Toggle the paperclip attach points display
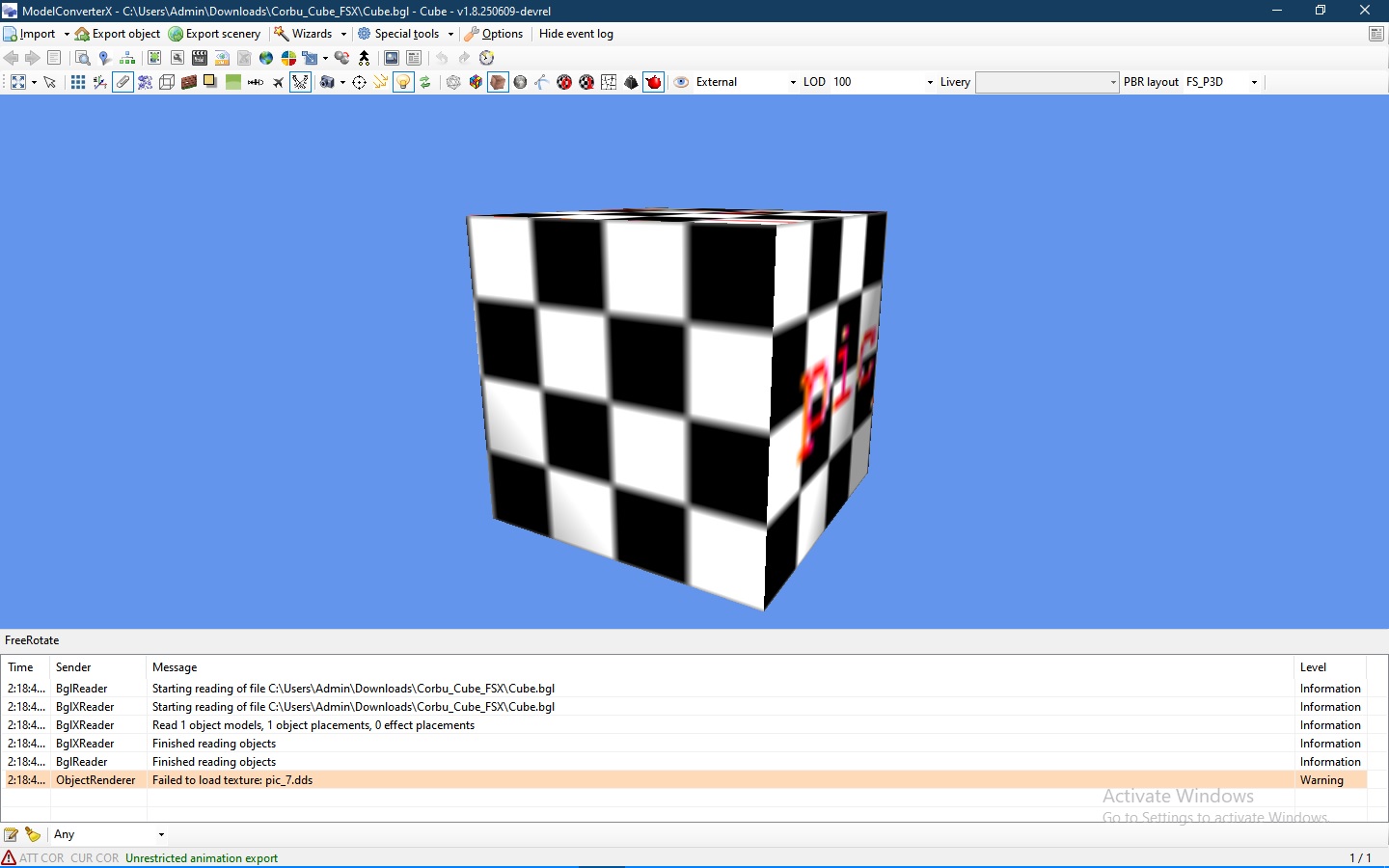This screenshot has width=1389, height=868. coord(123,82)
